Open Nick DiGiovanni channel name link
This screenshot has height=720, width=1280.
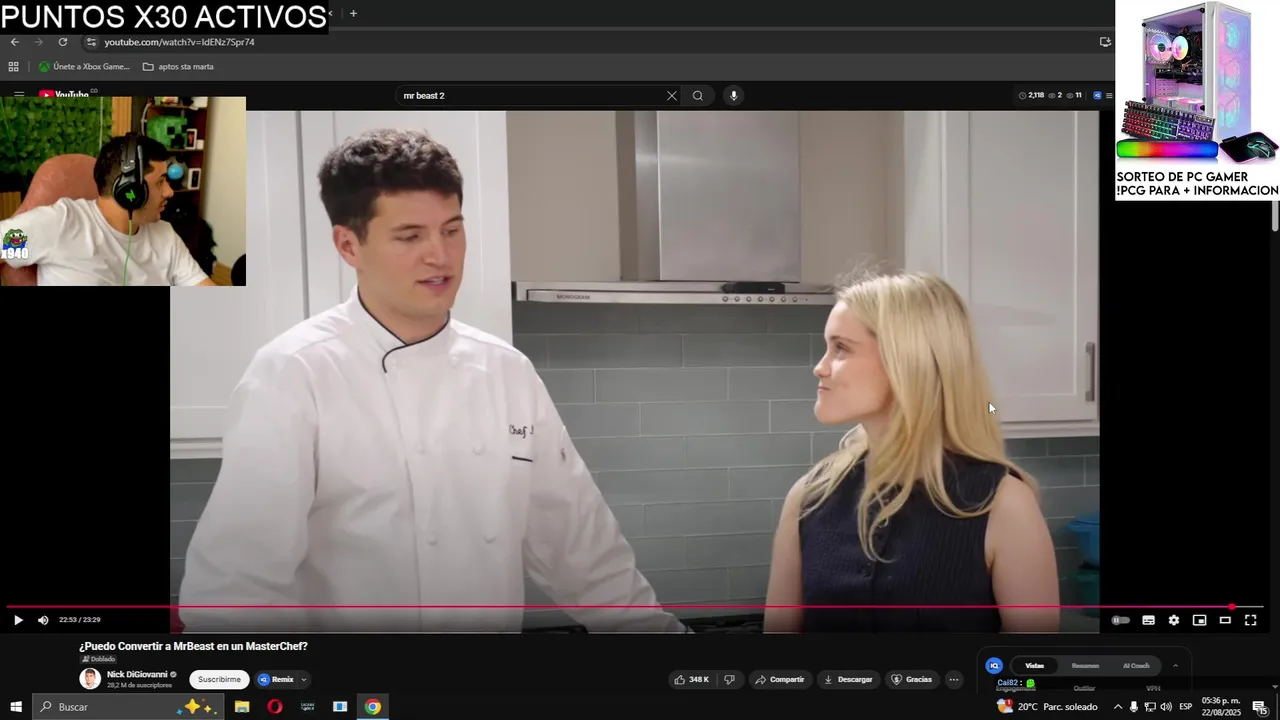(137, 675)
